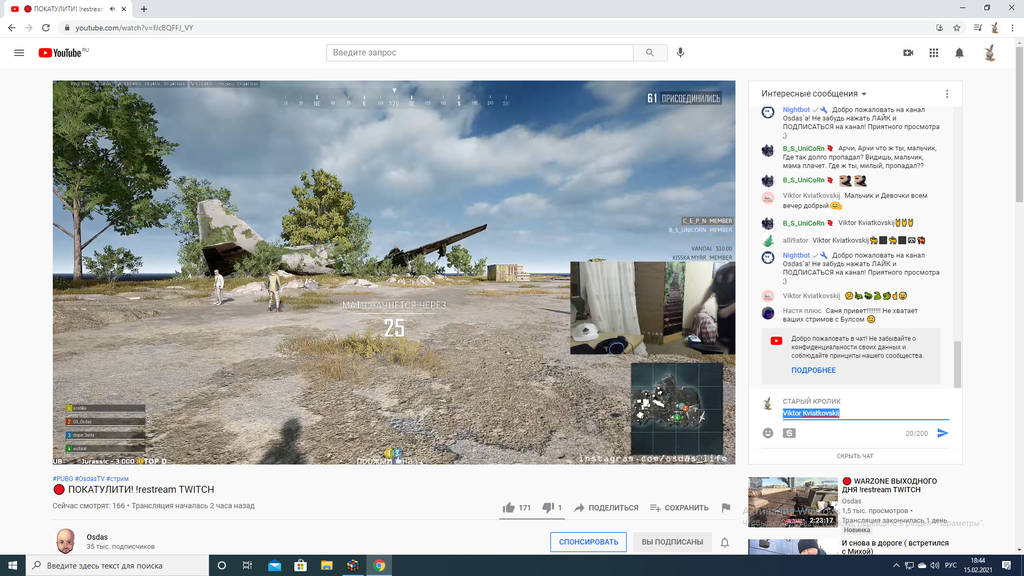Open emoji picker in chat input

coord(768,433)
